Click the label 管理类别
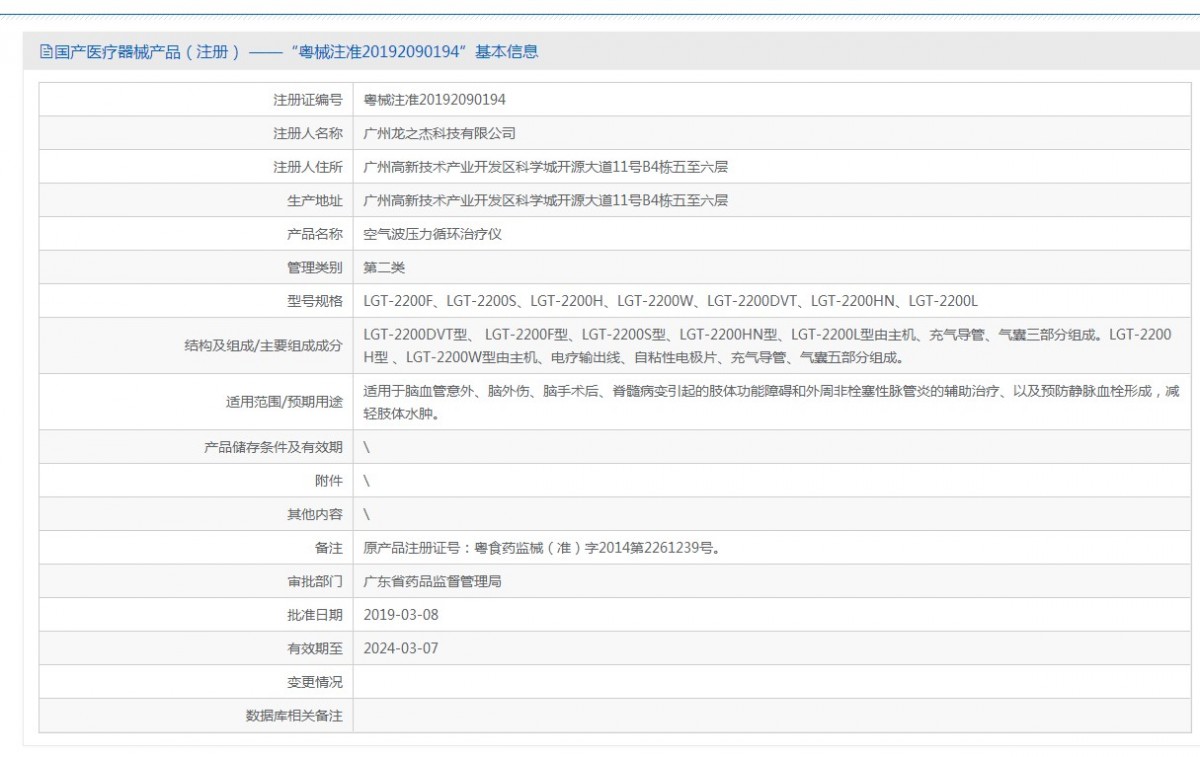The width and height of the screenshot is (1200, 757). (315, 267)
